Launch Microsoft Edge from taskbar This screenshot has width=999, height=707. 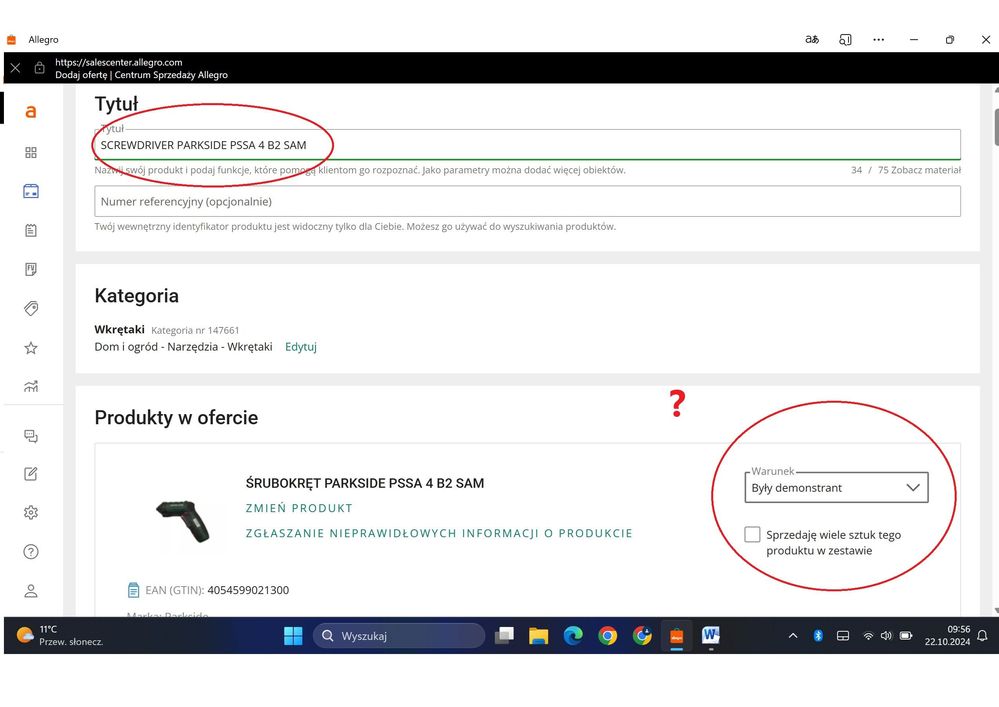point(573,636)
